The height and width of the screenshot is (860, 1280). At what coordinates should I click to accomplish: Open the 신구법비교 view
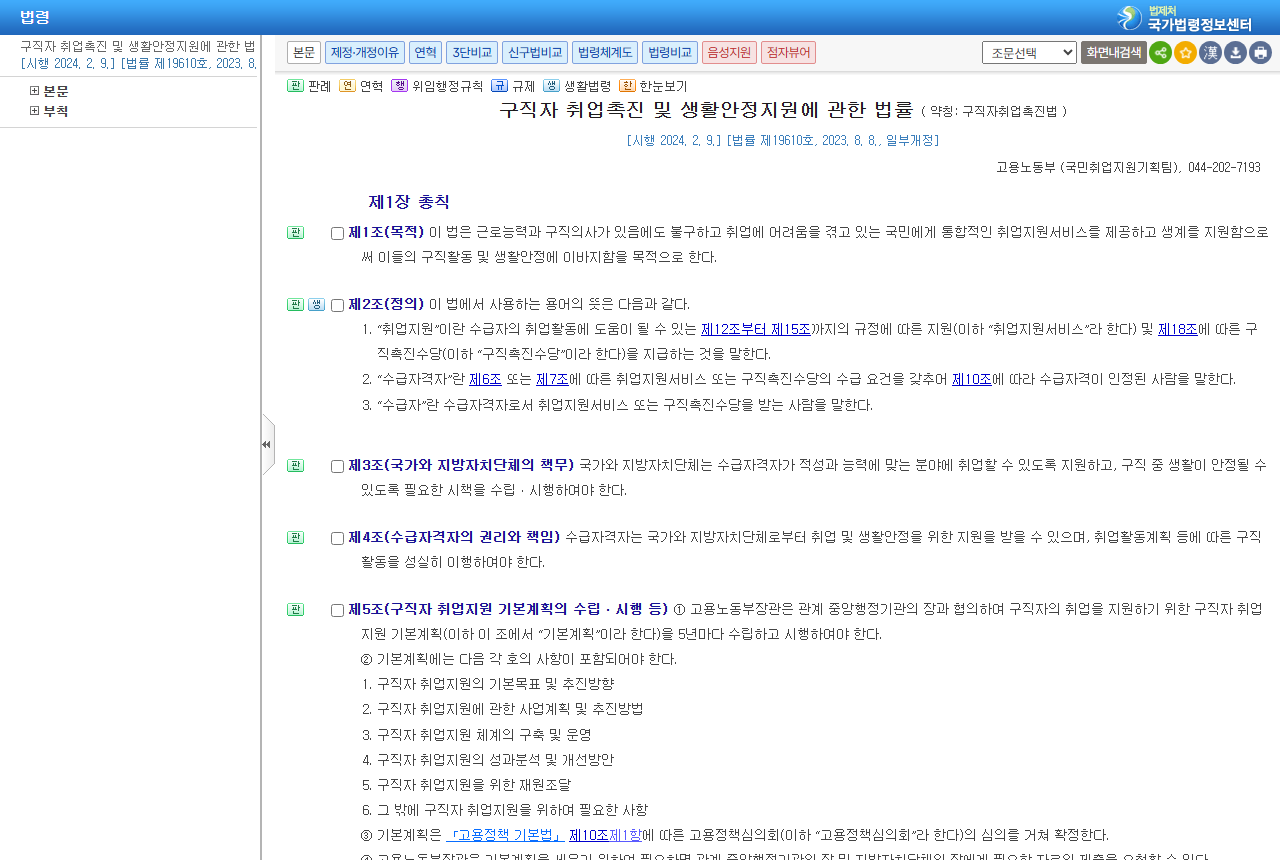point(535,52)
